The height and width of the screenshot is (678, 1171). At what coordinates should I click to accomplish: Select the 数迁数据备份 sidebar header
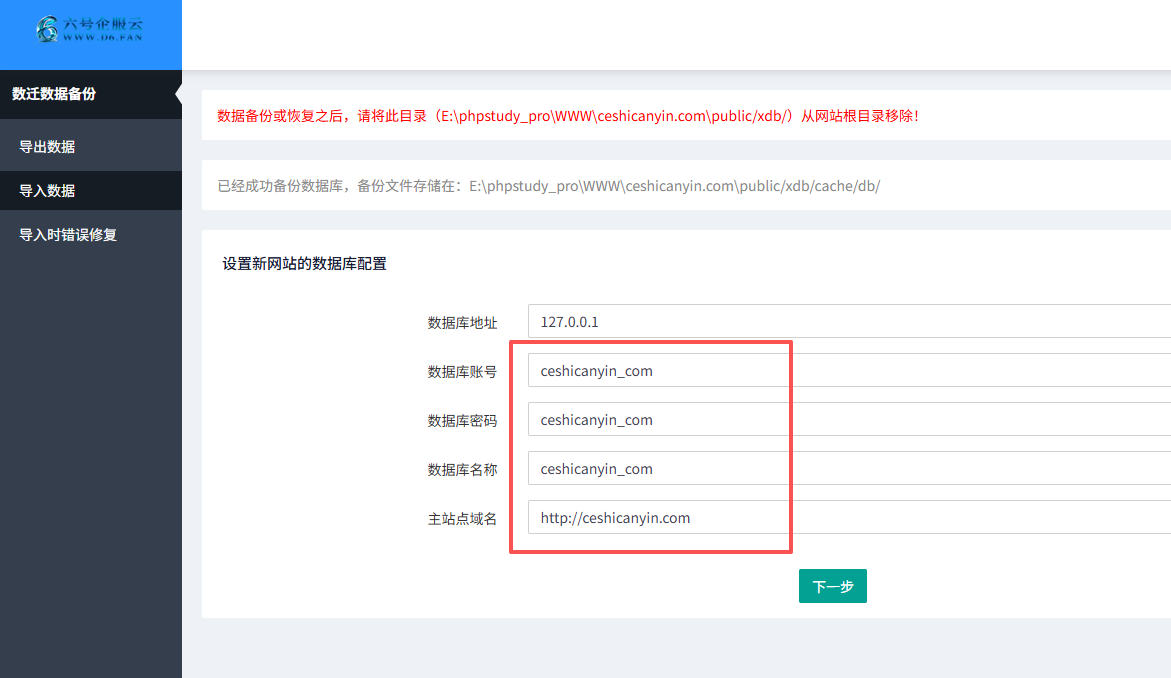(x=54, y=94)
